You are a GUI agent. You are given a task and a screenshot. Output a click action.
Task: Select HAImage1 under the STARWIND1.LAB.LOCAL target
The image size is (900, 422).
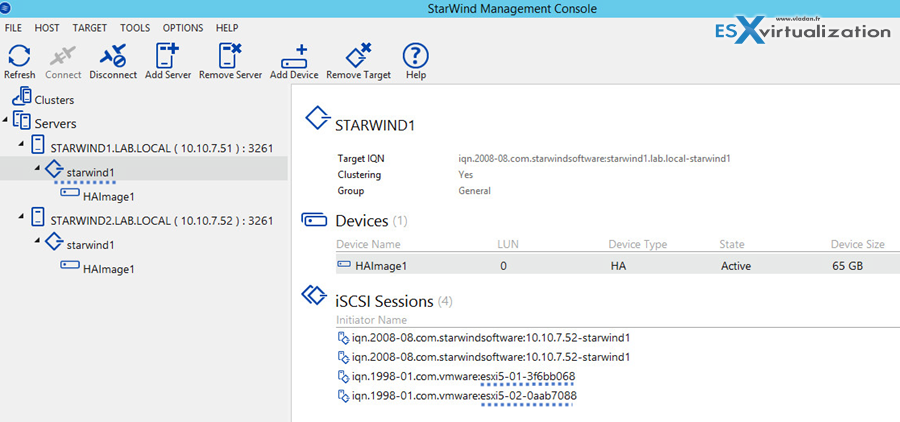coord(109,196)
